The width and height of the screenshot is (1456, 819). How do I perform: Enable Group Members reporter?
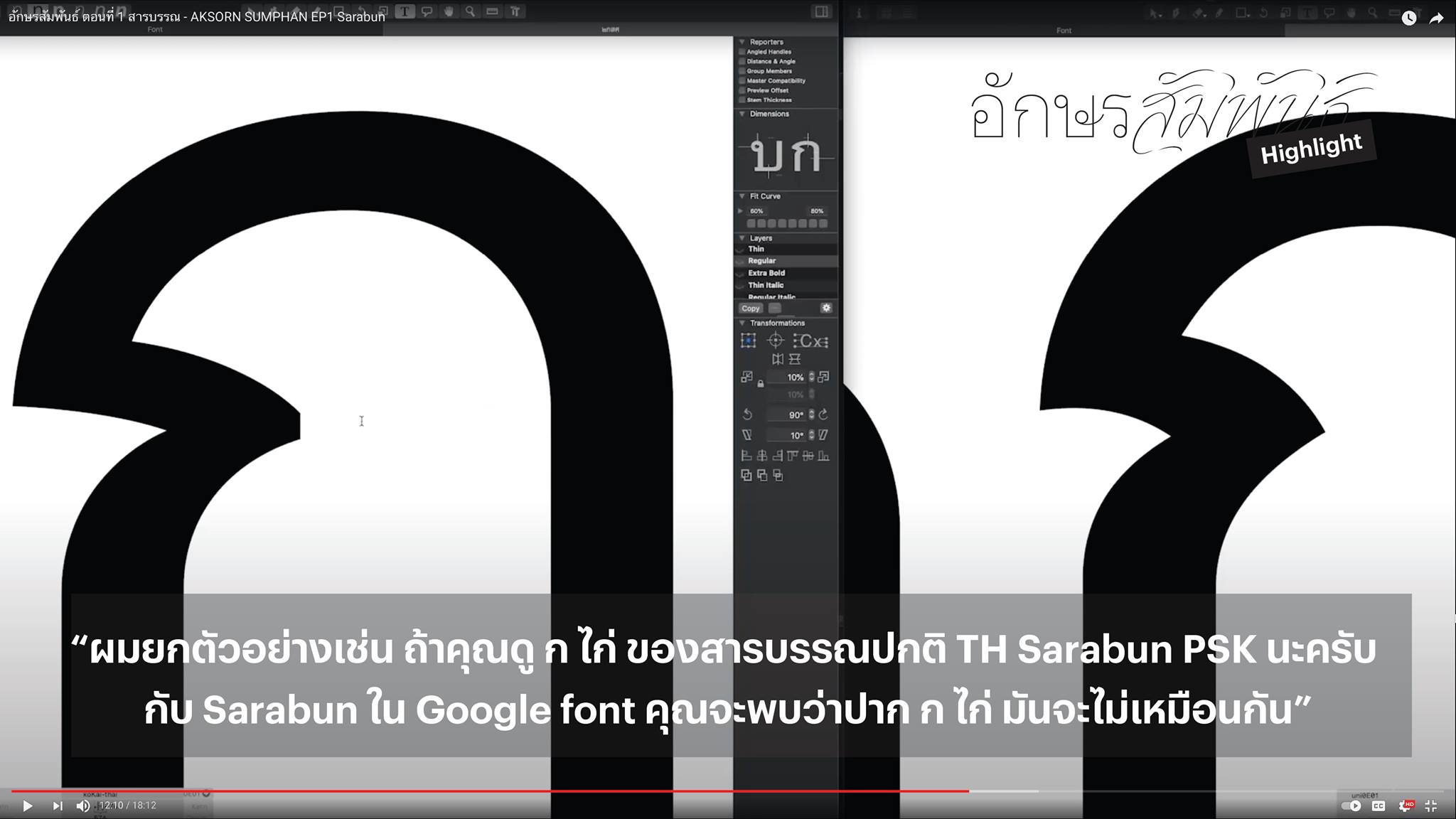point(742,70)
